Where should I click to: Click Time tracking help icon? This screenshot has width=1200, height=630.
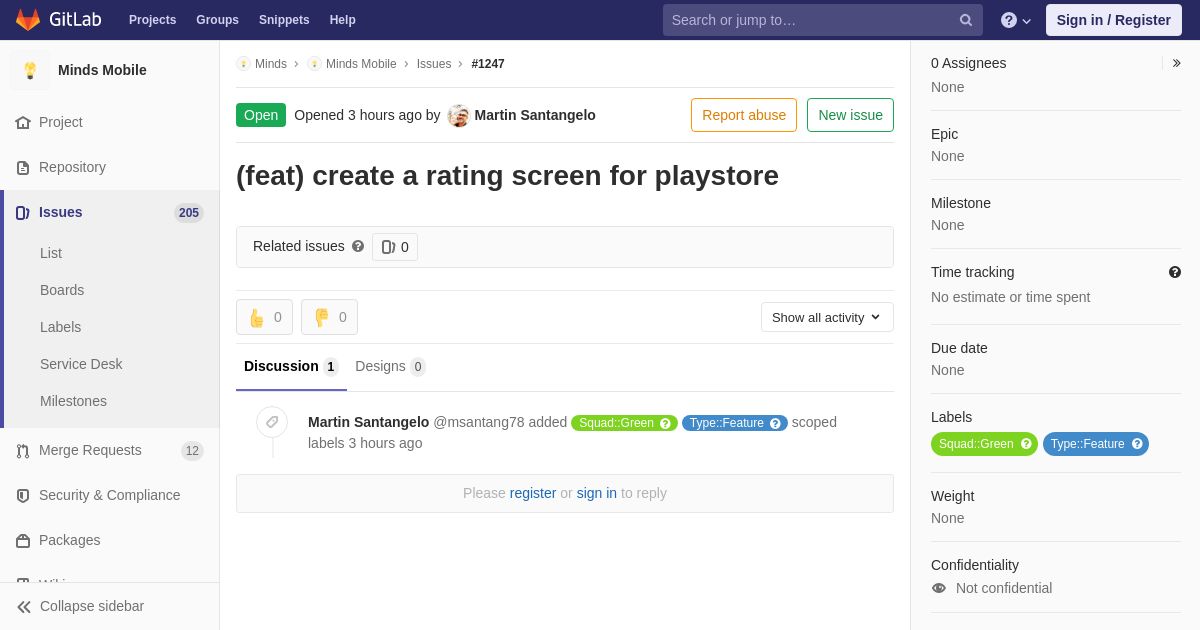(x=1175, y=272)
